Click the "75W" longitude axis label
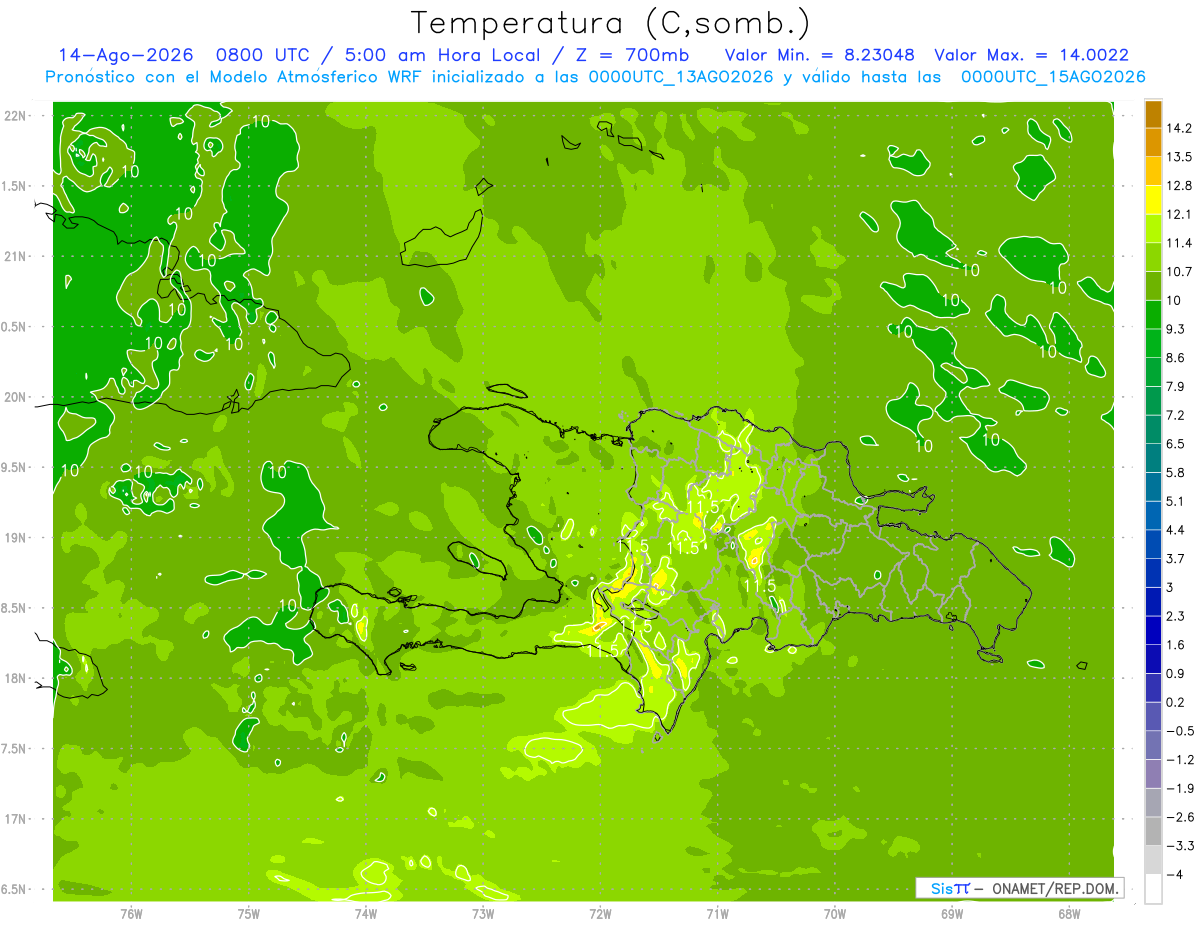1200x927 pixels. pos(249,913)
